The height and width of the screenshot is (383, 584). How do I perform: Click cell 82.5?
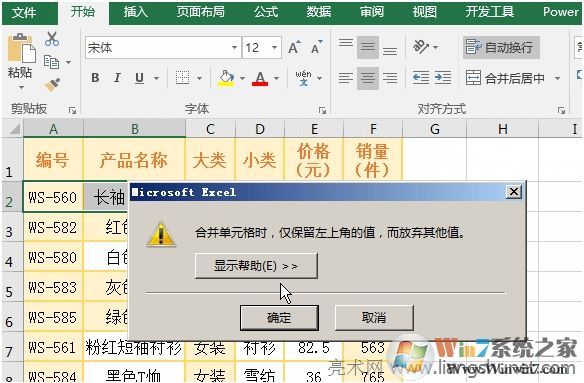[x=314, y=348]
